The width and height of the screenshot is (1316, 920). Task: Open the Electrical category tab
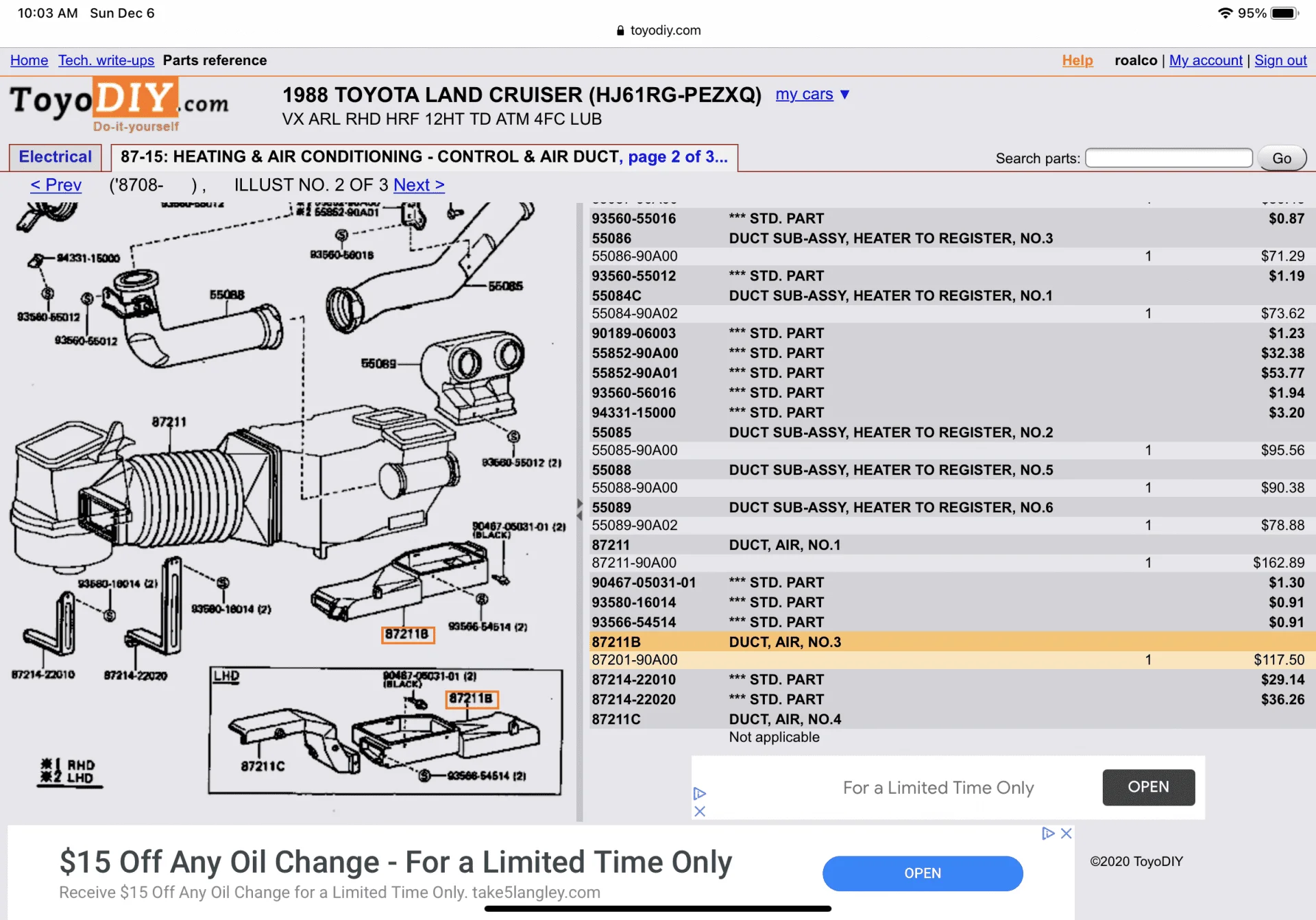[x=56, y=157]
